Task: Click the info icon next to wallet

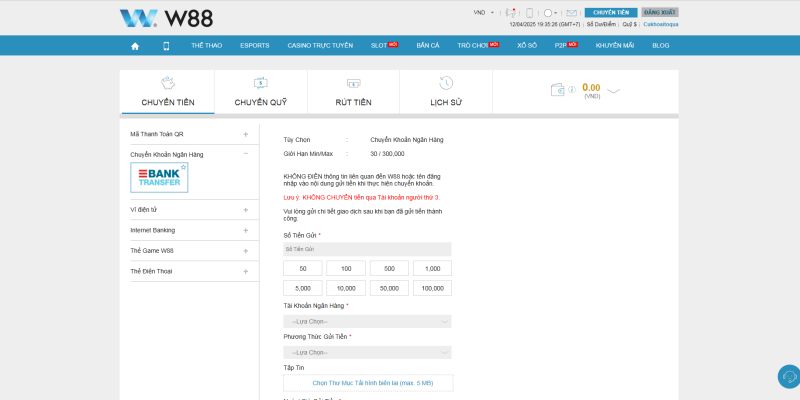Action: click(572, 90)
